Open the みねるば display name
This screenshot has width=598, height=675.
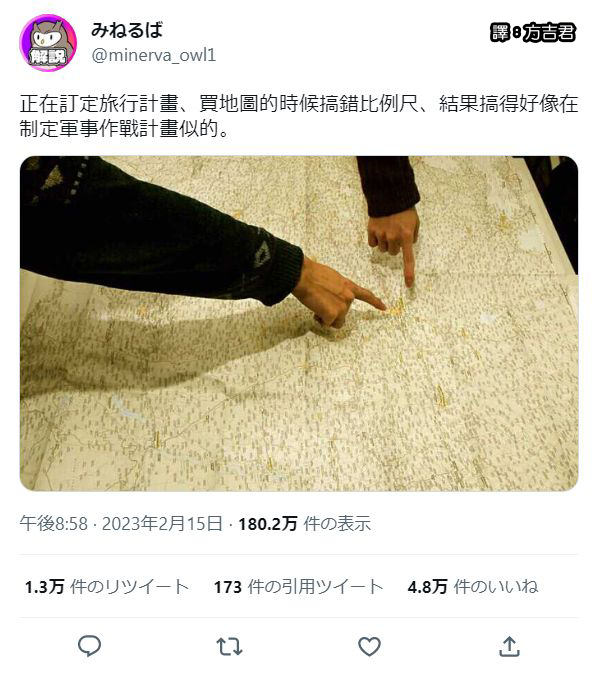tap(127, 30)
